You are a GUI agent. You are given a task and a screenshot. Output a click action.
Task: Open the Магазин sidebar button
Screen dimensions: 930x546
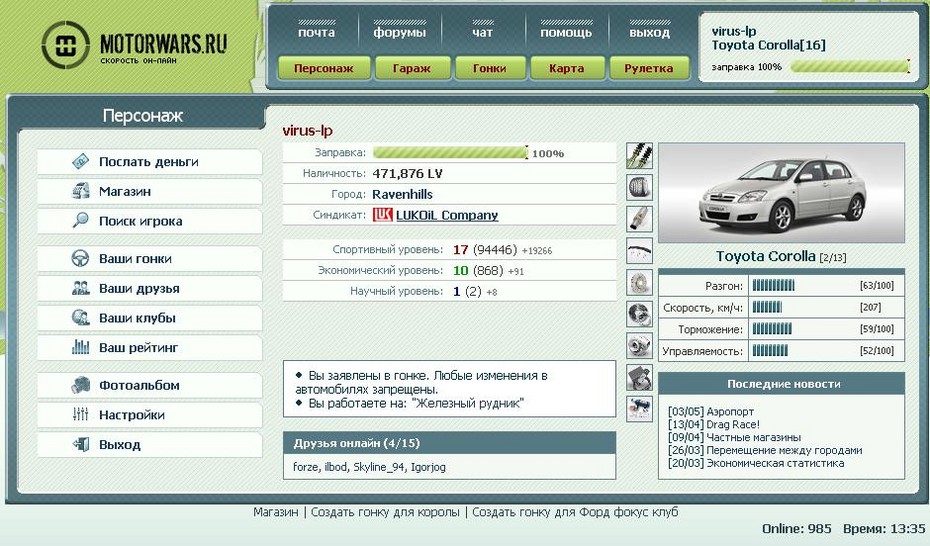(x=149, y=191)
